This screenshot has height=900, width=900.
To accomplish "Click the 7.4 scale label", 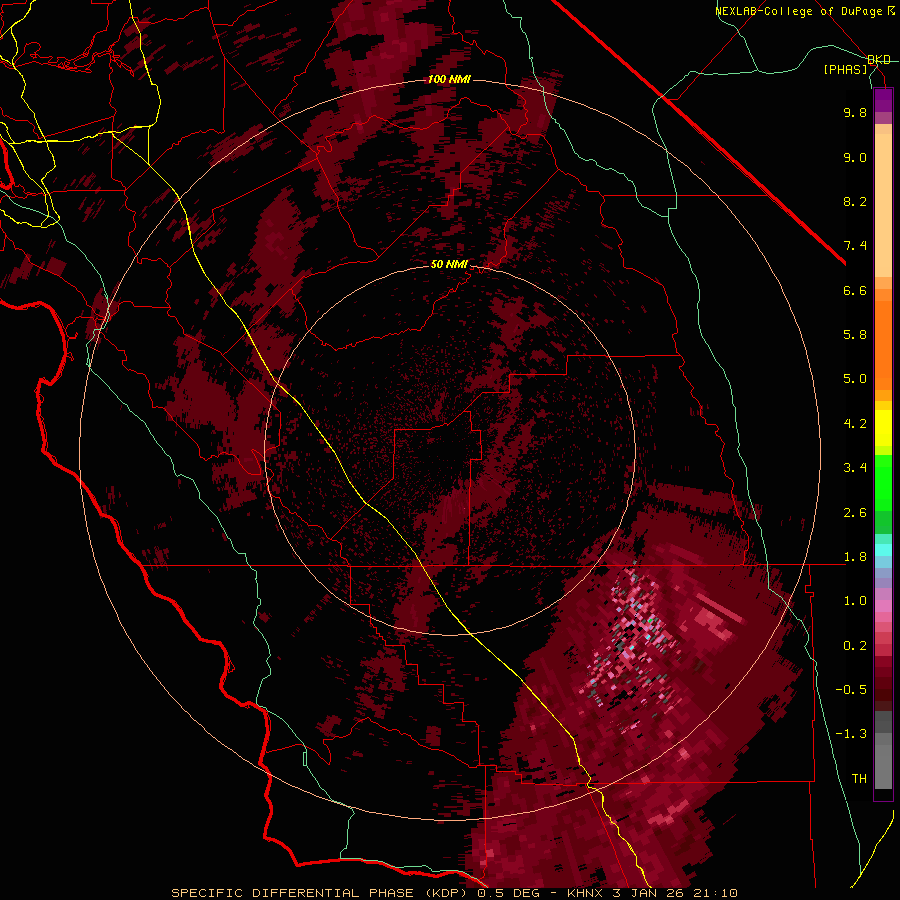I will (855, 246).
